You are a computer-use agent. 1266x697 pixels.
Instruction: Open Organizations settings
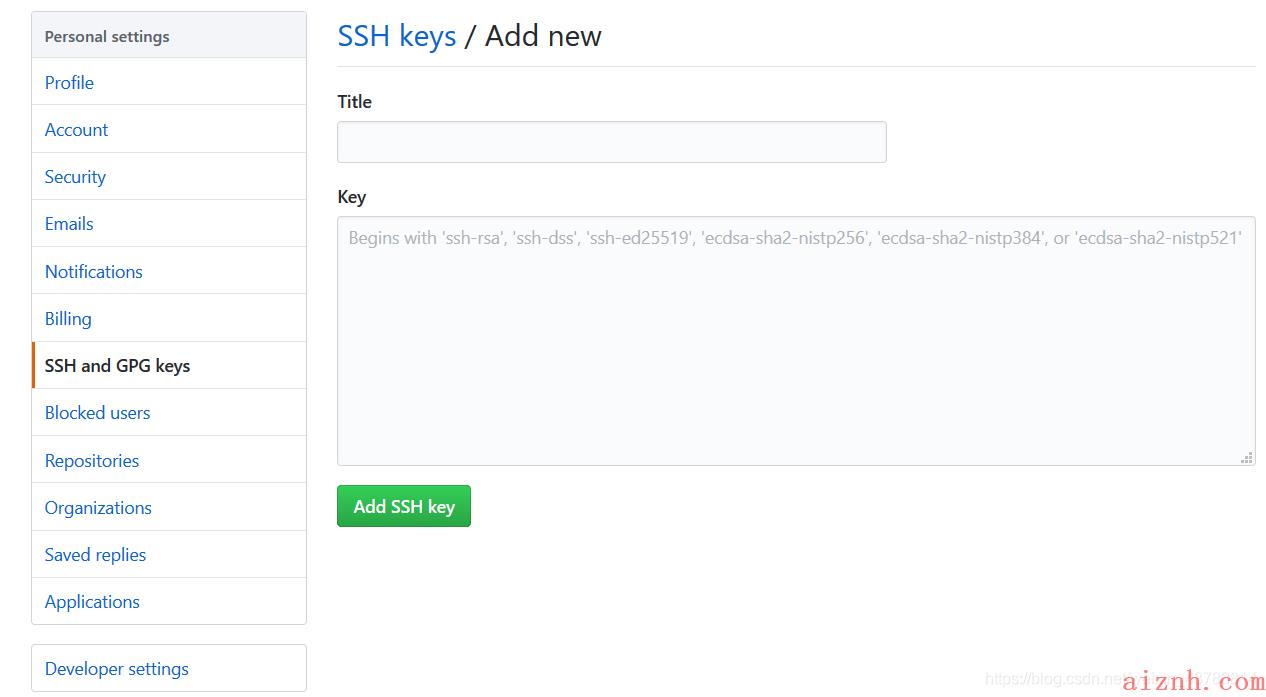[169, 507]
